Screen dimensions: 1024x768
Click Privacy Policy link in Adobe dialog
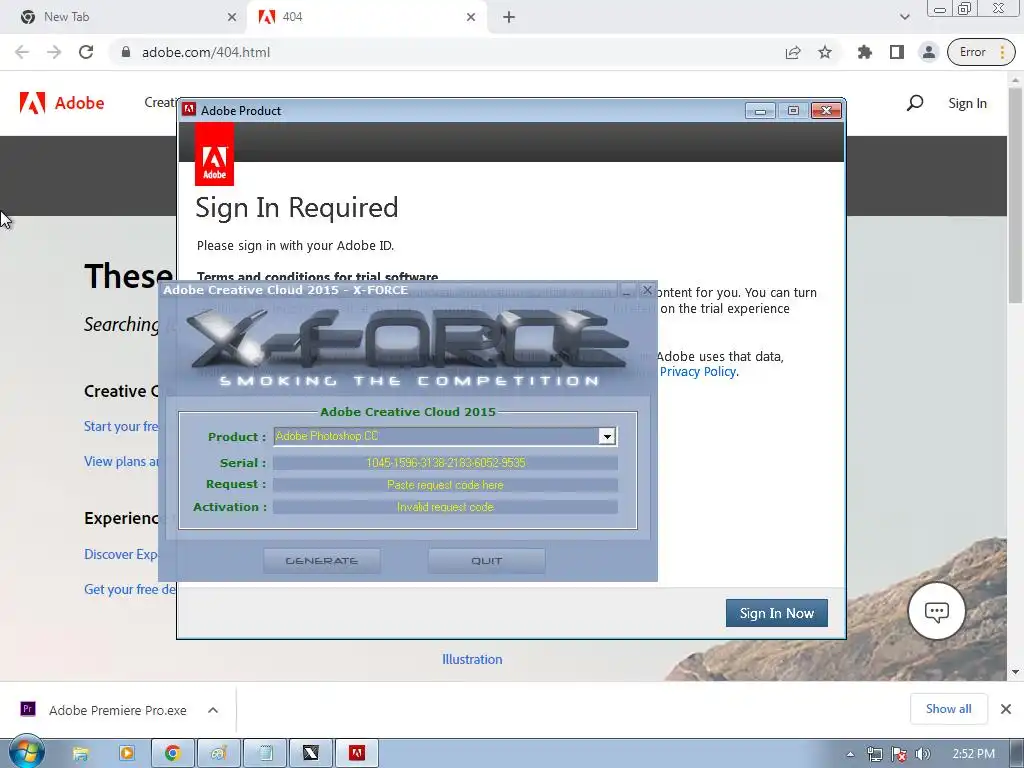coord(697,372)
